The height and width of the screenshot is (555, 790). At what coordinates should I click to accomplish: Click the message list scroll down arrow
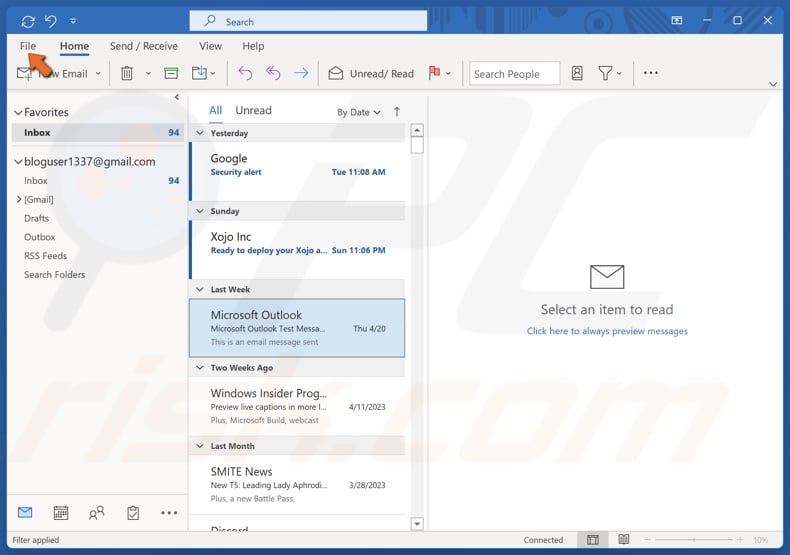tap(417, 524)
